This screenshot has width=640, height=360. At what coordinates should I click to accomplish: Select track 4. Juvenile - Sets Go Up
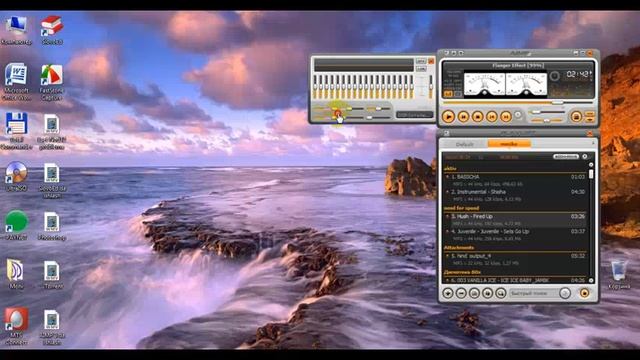tap(516, 235)
